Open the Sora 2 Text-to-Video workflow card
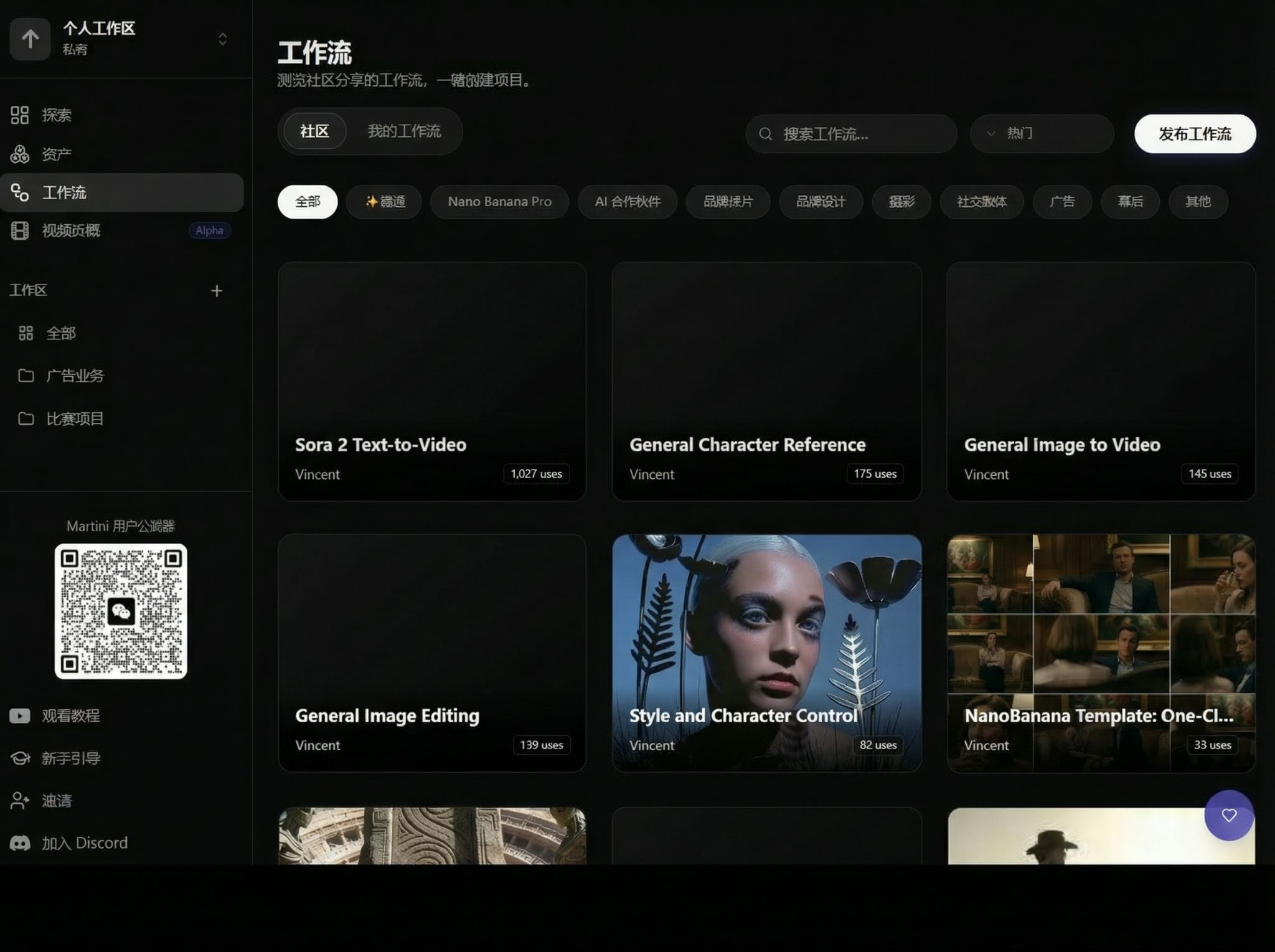 [431, 380]
